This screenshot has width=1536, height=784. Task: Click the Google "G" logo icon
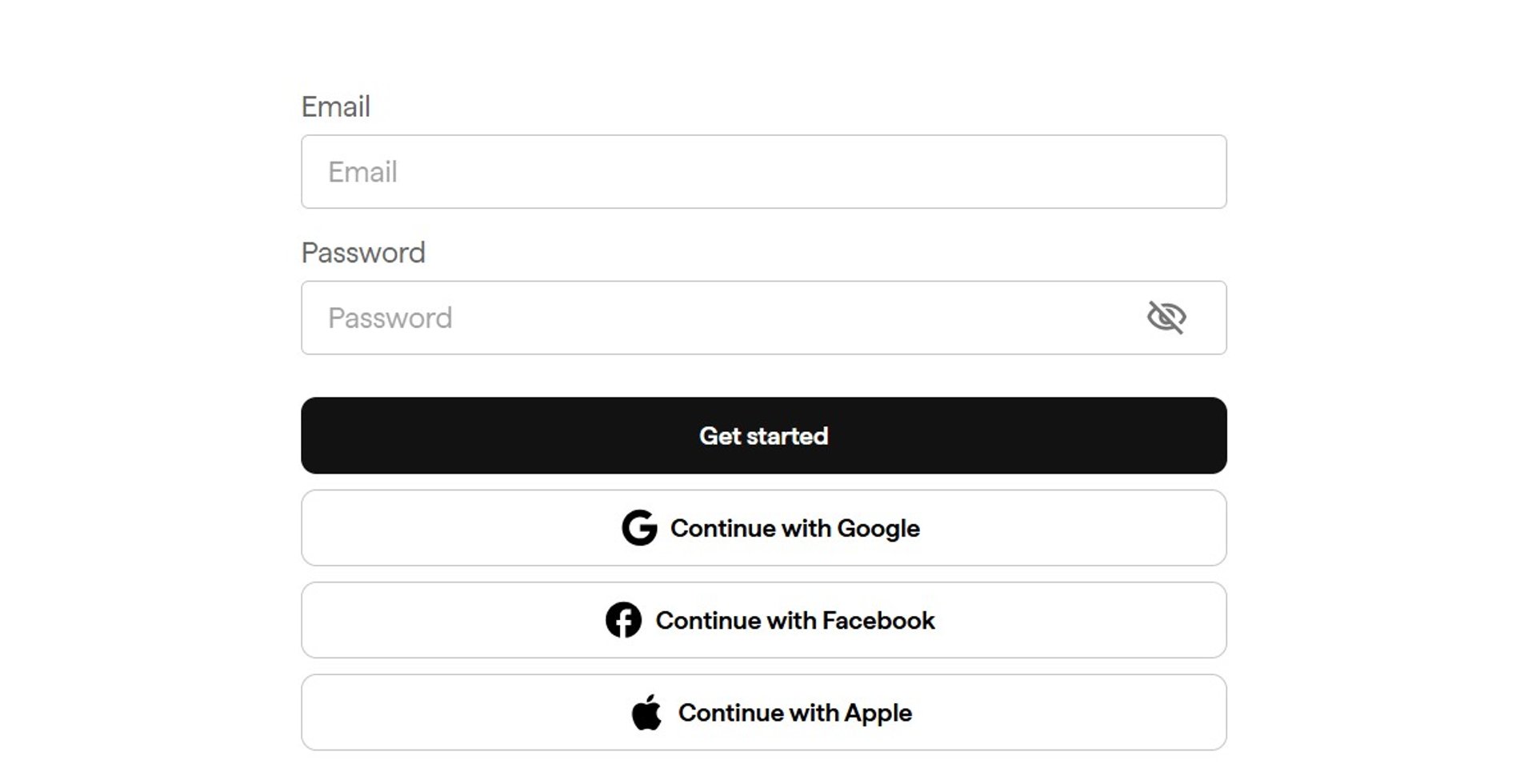coord(639,528)
